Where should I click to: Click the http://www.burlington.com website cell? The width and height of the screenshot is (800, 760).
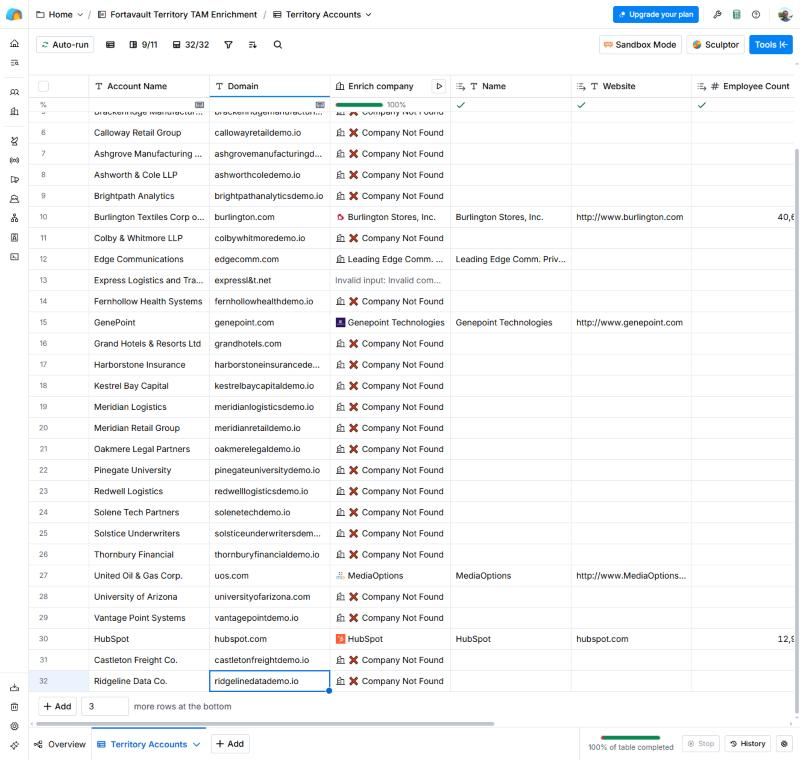[x=631, y=217]
